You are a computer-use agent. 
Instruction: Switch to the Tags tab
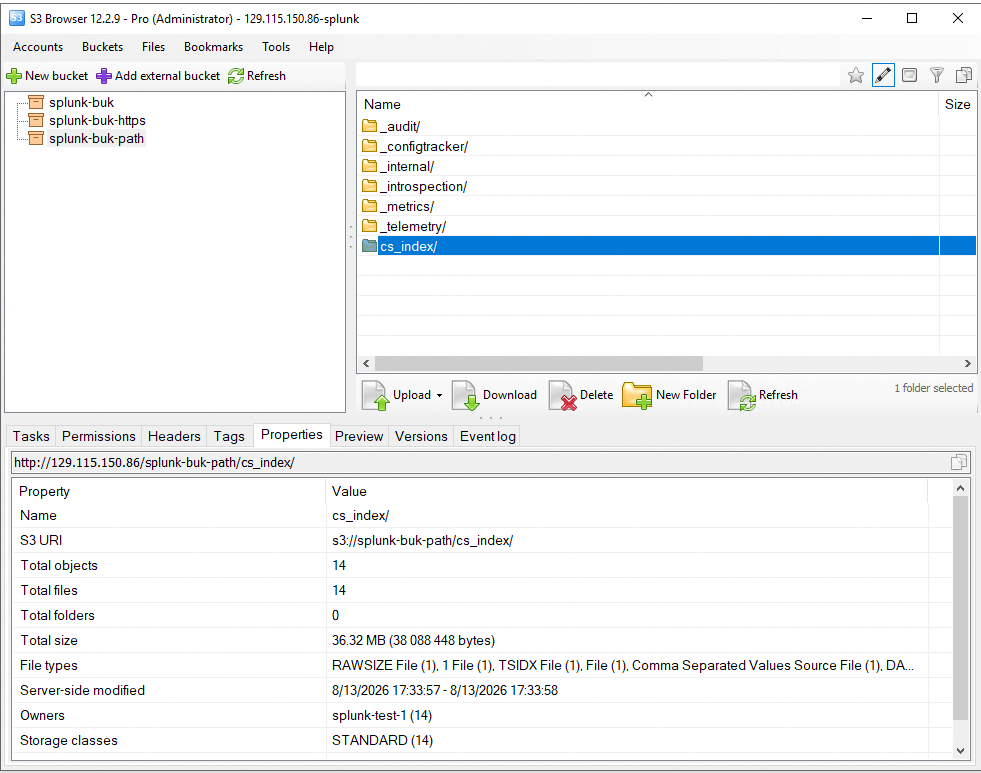(229, 436)
